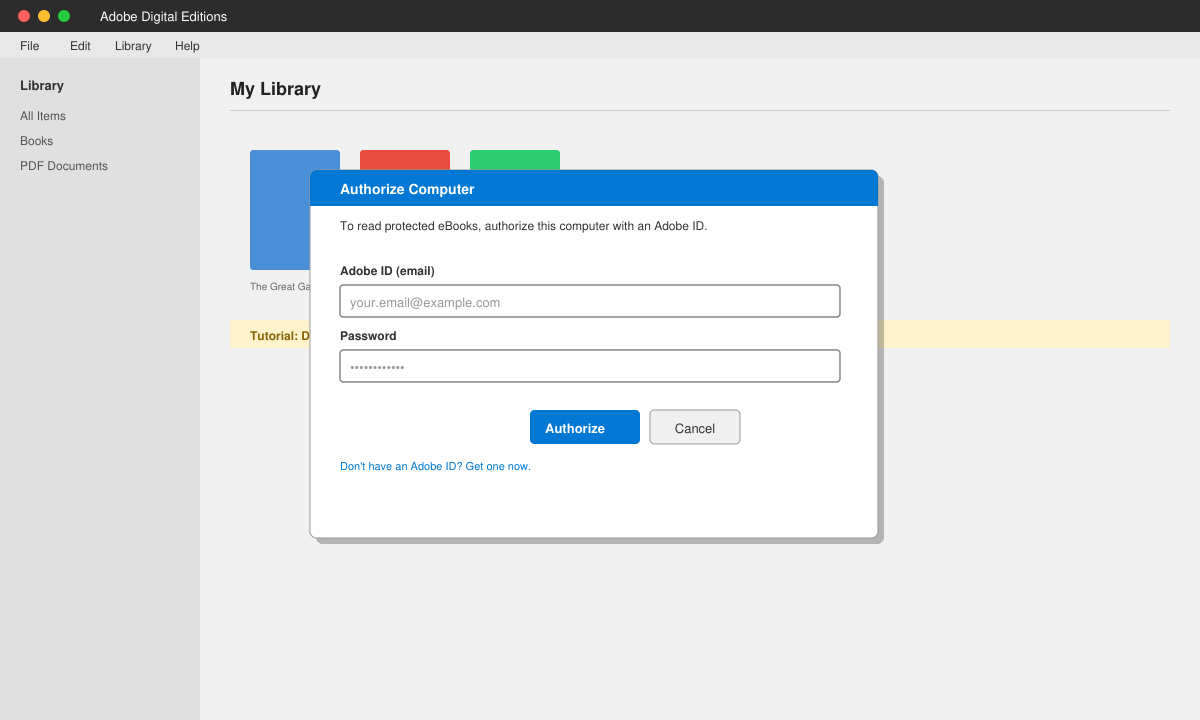Cancel the Authorize Computer dialog
This screenshot has height=720, width=1200.
pyautogui.click(x=695, y=427)
